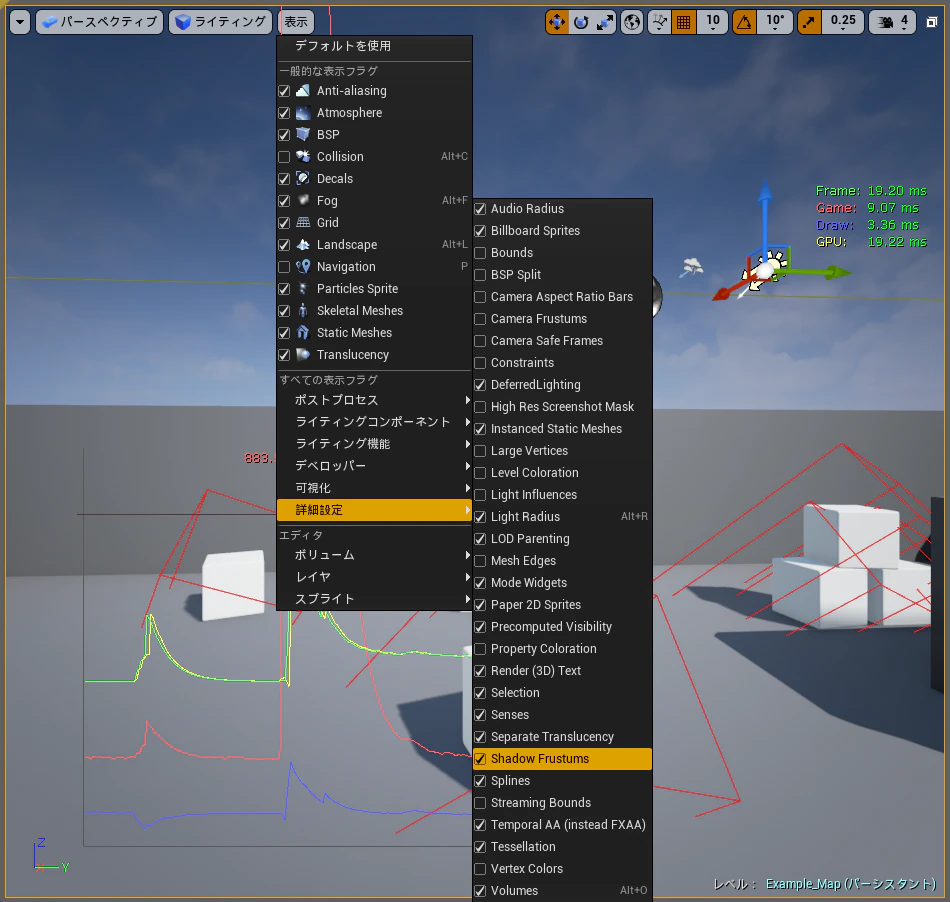
Task: Toggle grid snapping icon
Action: click(x=683, y=22)
